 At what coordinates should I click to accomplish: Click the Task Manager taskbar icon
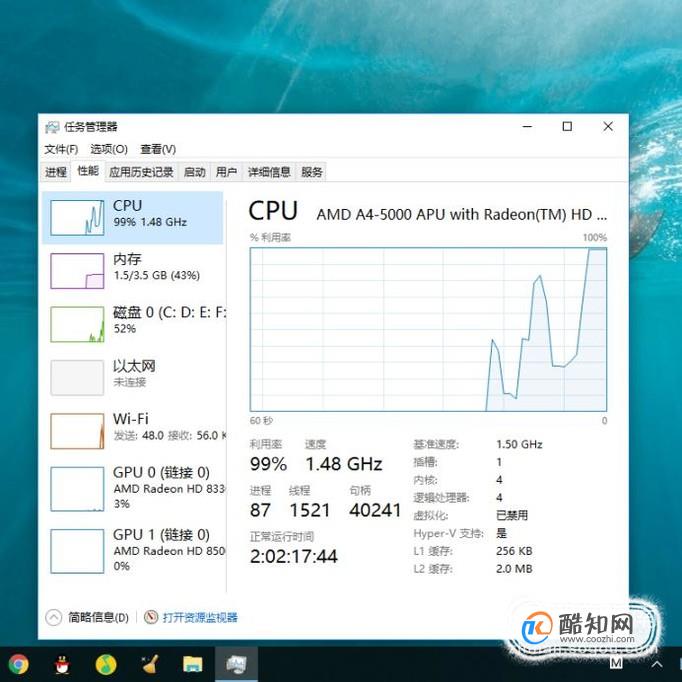click(237, 665)
